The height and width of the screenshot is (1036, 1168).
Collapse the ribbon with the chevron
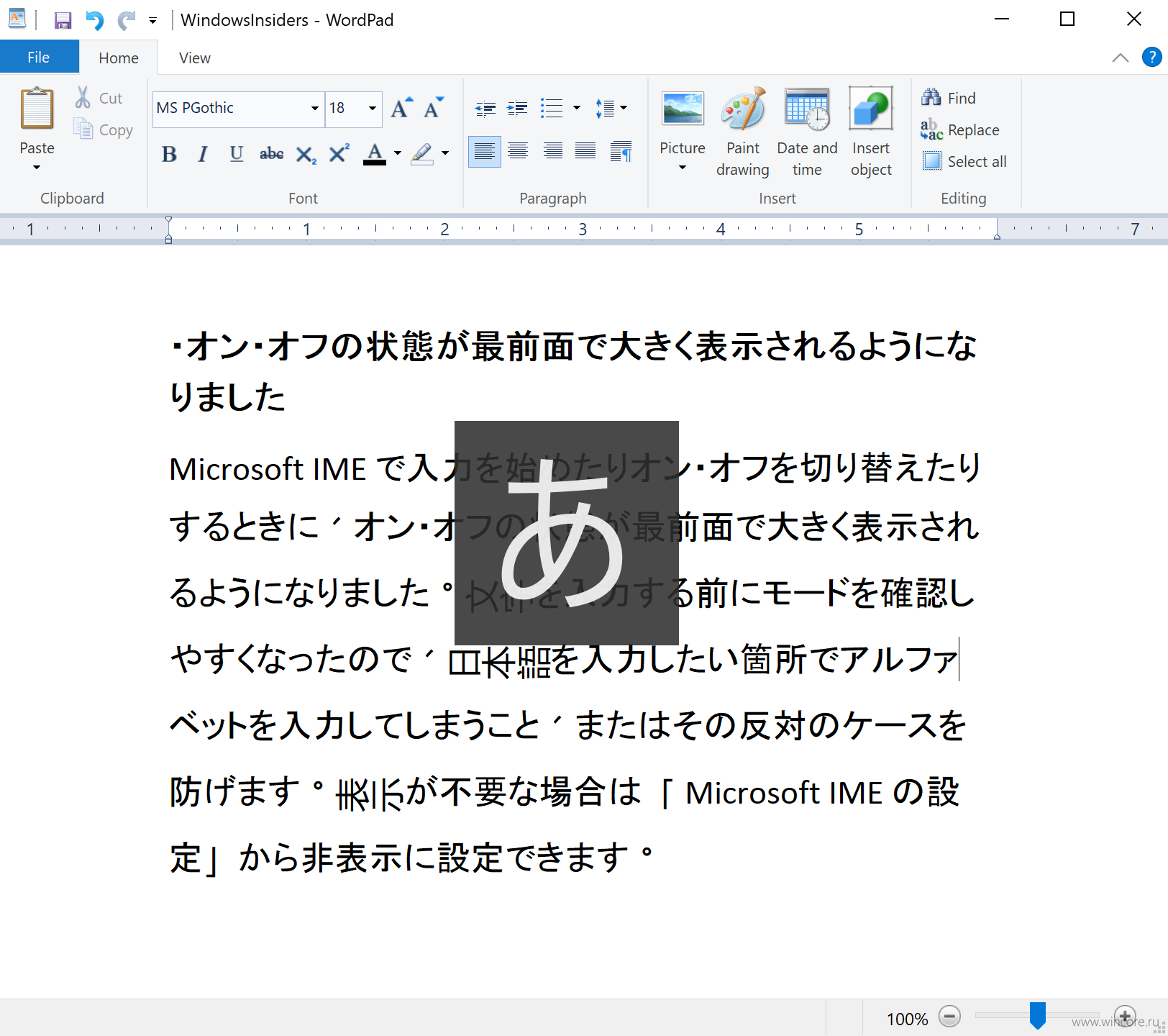(1120, 58)
